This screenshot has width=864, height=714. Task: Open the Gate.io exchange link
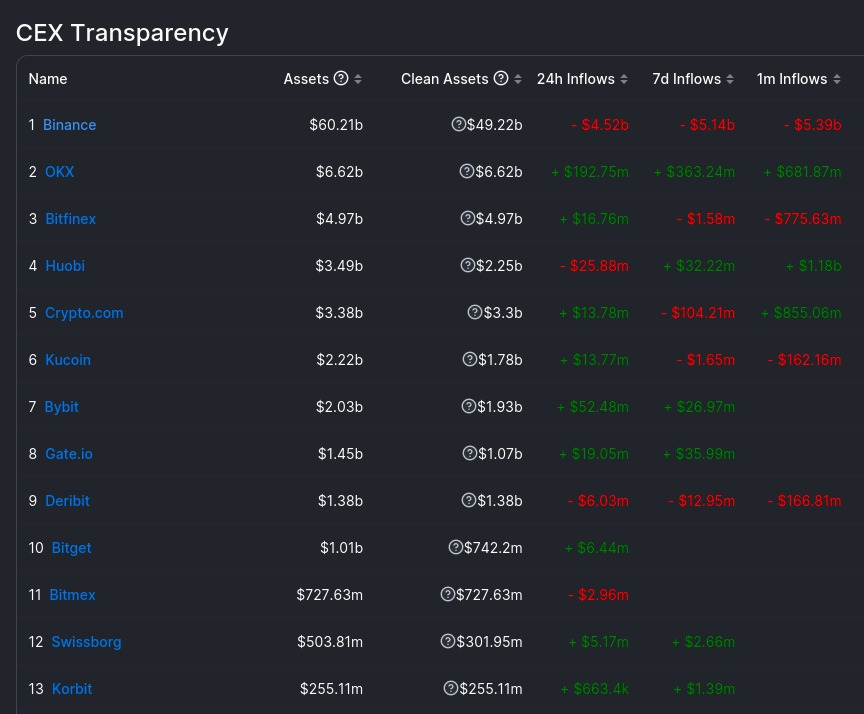[x=69, y=454]
